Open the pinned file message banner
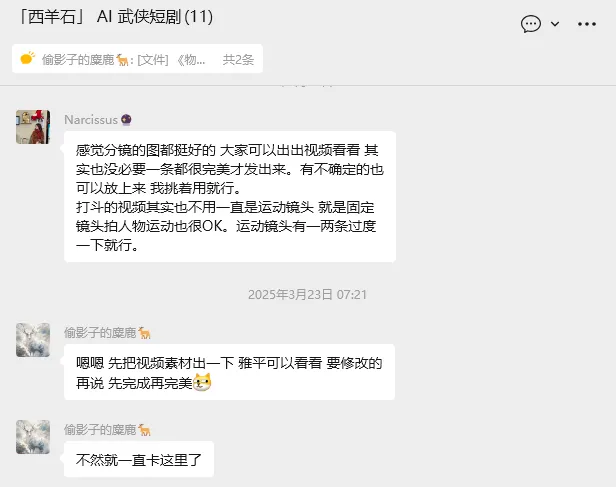Viewport: 616px width, 487px height. [x=137, y=59]
